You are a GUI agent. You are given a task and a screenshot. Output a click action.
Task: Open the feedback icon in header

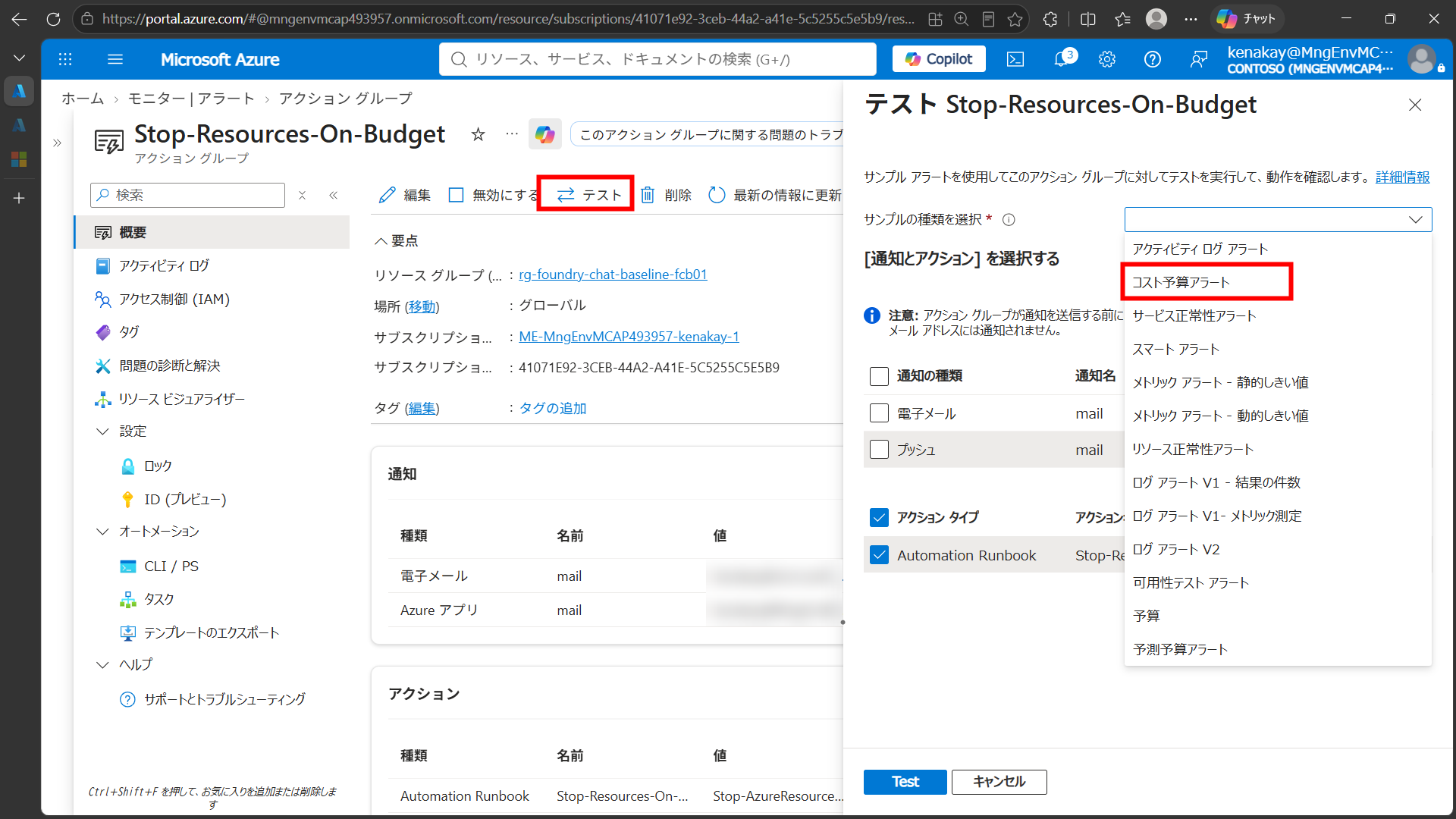click(1199, 59)
